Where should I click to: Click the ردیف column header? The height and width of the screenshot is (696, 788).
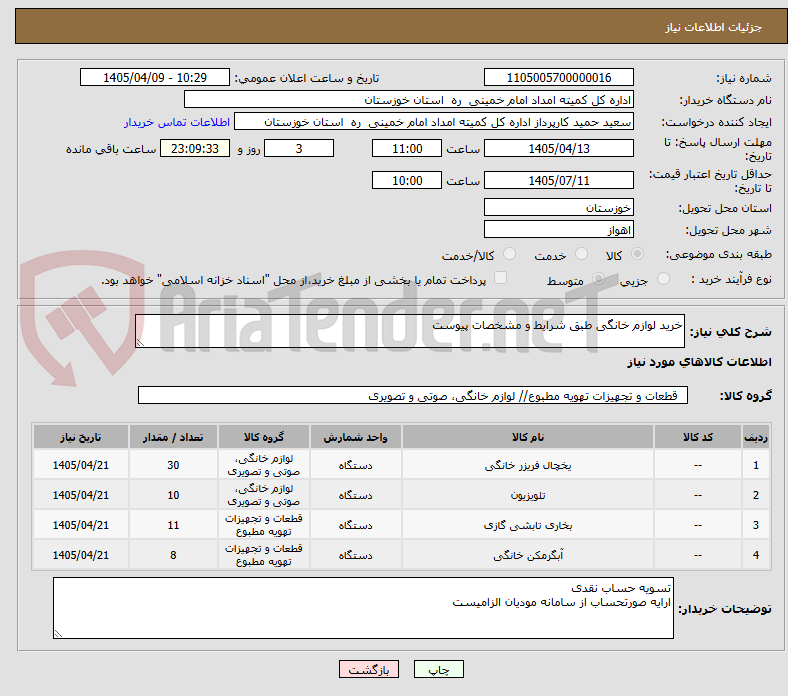pyautogui.click(x=755, y=437)
